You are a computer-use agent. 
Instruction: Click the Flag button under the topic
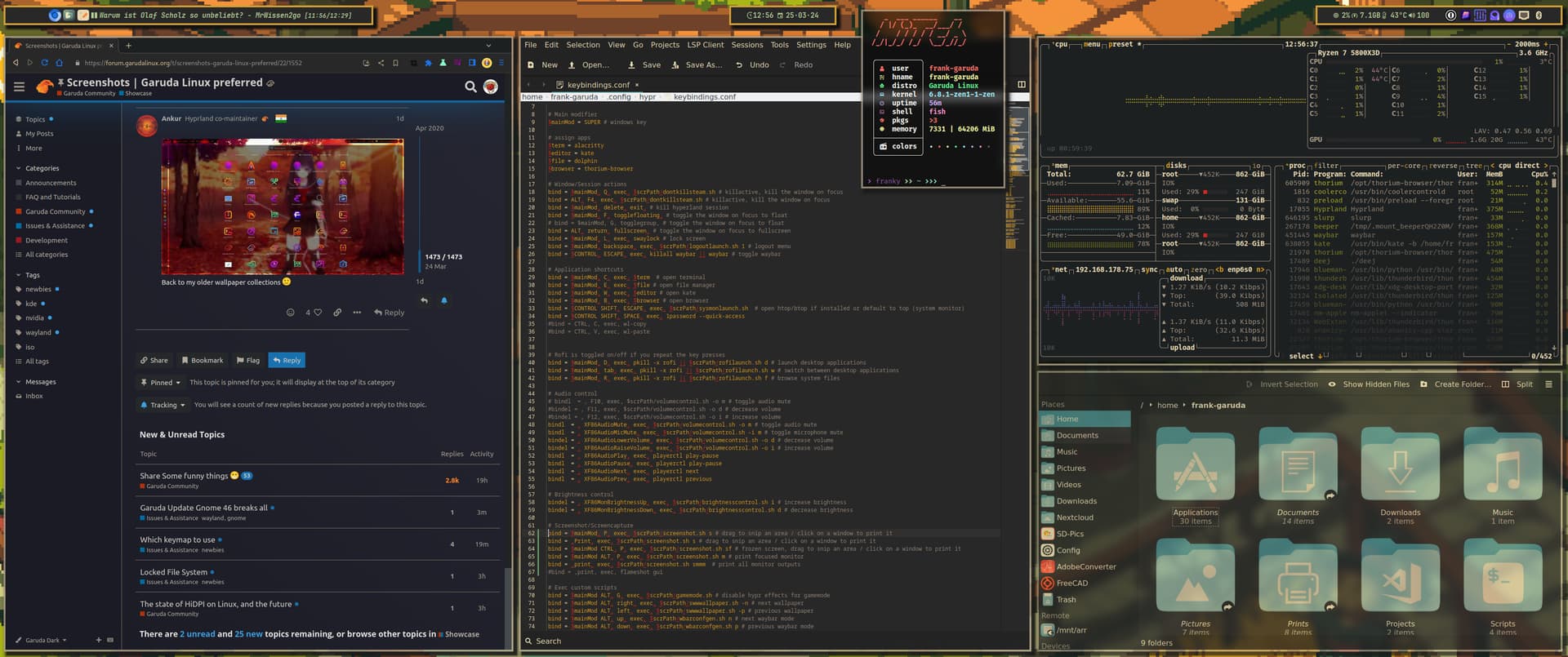[248, 360]
